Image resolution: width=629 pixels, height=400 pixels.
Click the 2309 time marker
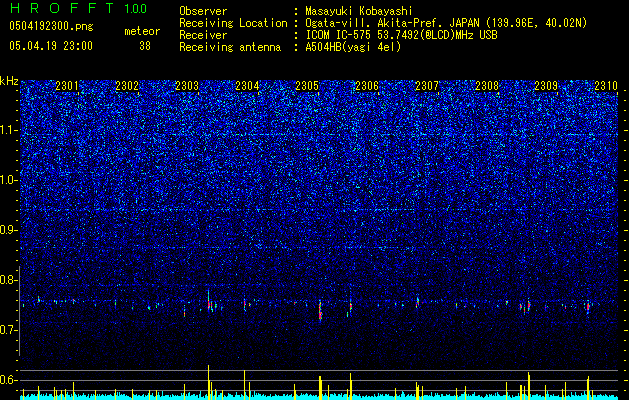point(546,86)
